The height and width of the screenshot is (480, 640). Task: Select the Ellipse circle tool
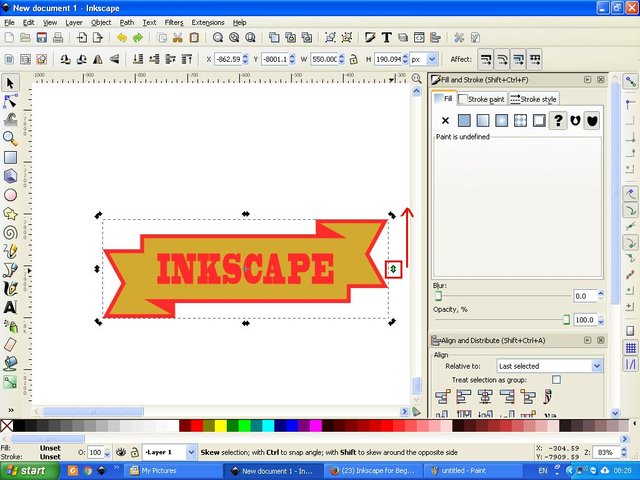pyautogui.click(x=10, y=195)
